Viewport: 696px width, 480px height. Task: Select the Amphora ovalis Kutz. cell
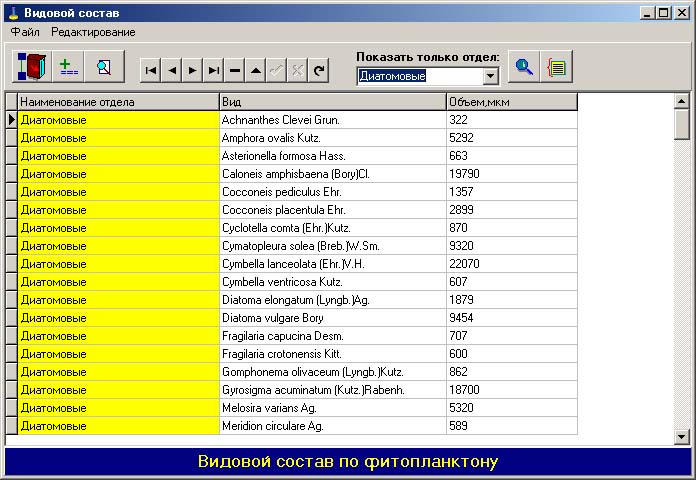[333, 138]
